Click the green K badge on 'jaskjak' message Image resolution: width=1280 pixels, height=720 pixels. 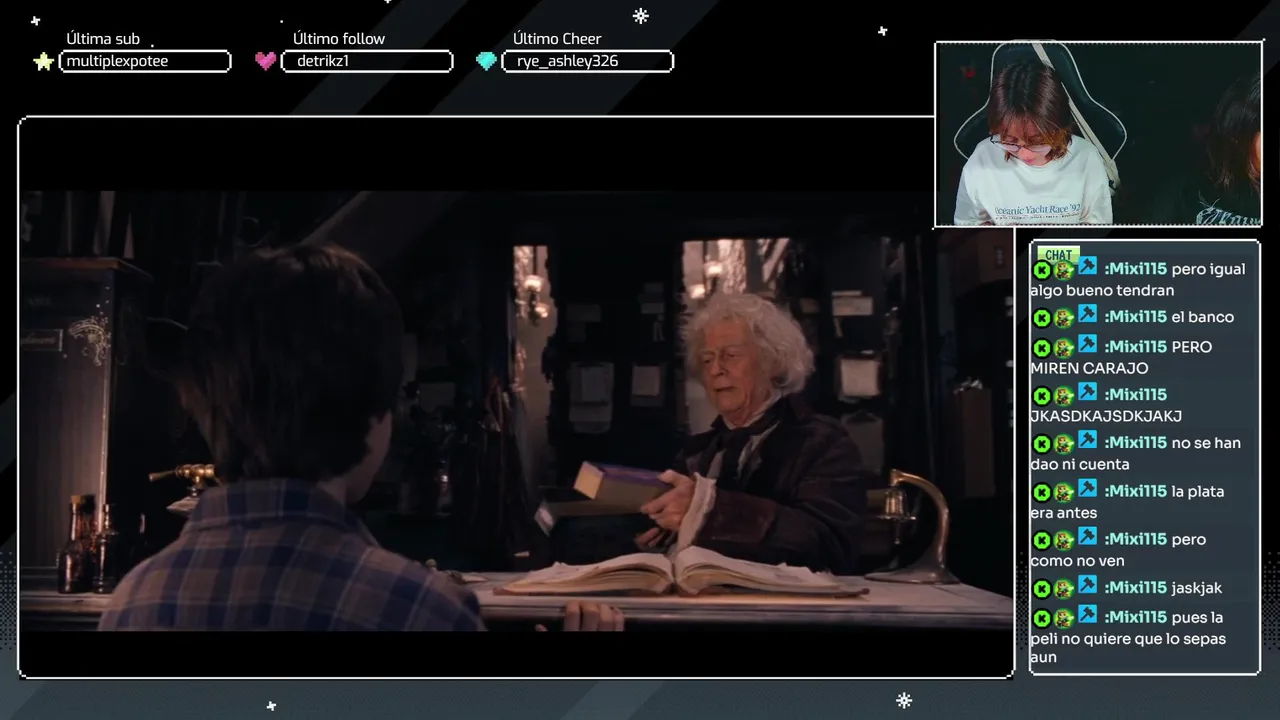pos(1041,589)
